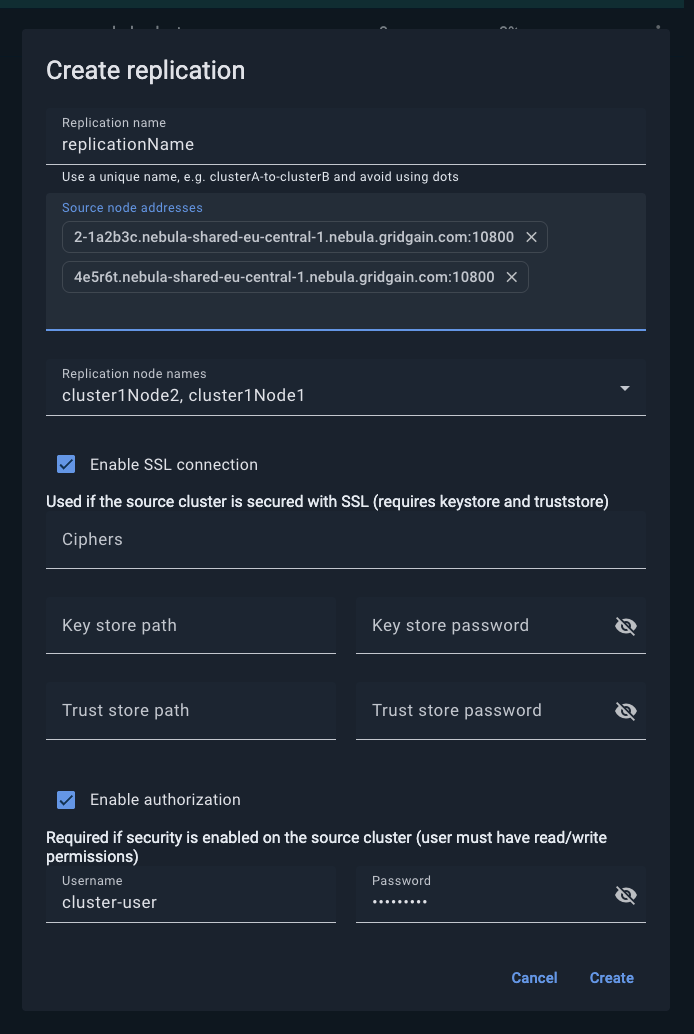
Task: Uncheck Enable authorization
Action: [x=66, y=799]
